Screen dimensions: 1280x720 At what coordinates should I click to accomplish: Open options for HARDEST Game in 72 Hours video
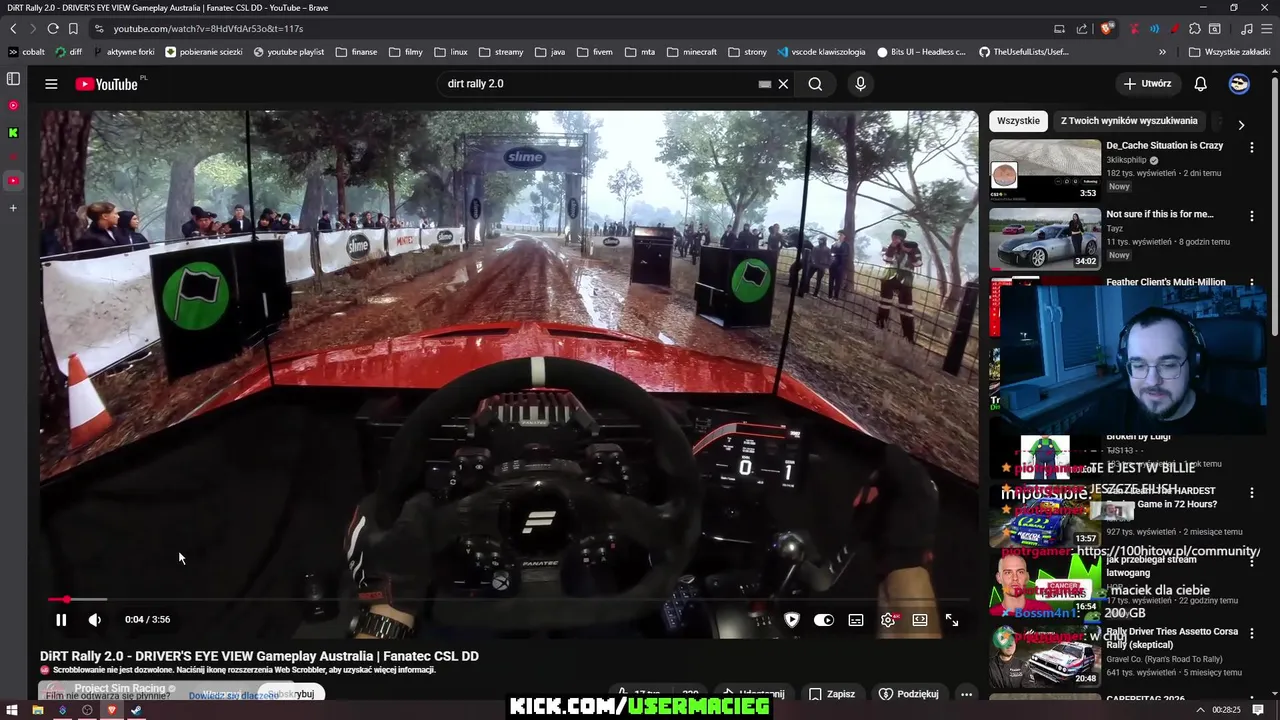[x=1251, y=493]
